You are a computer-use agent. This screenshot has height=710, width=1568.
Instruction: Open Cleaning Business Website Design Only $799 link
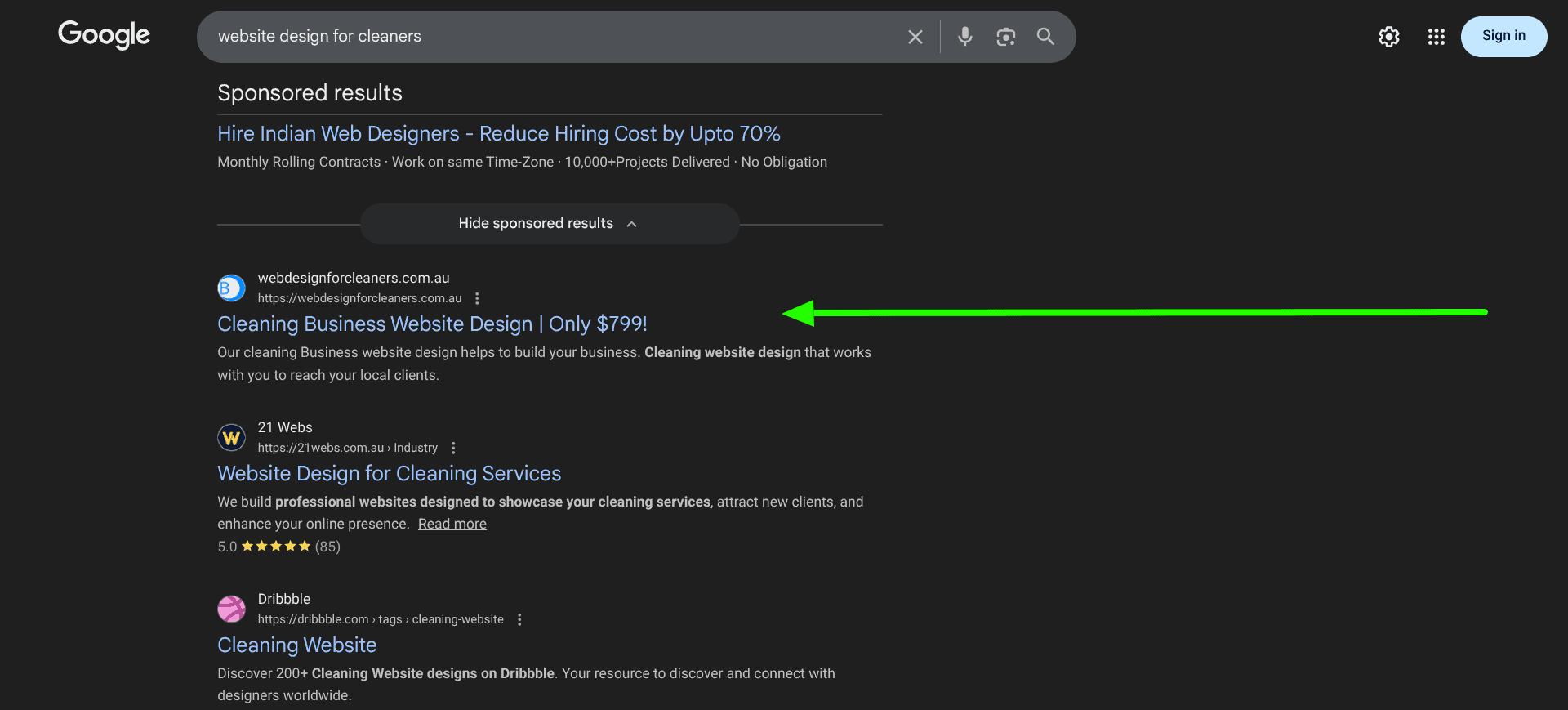pos(432,324)
